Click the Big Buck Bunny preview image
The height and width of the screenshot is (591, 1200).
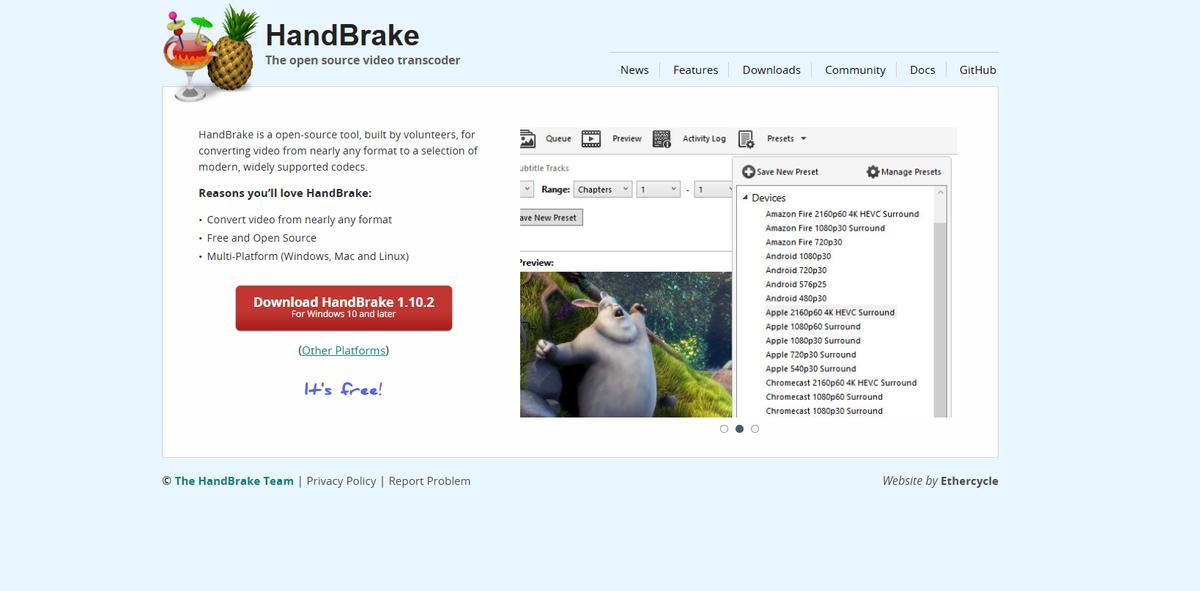pyautogui.click(x=626, y=344)
